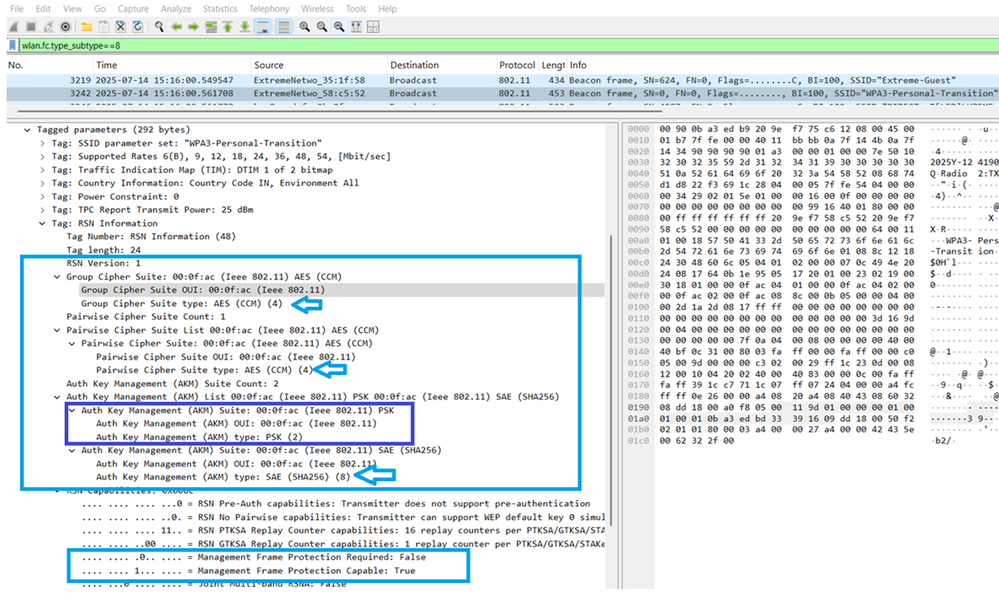This screenshot has width=999, height=600.
Task: Open the Analyze menu
Action: (x=176, y=9)
